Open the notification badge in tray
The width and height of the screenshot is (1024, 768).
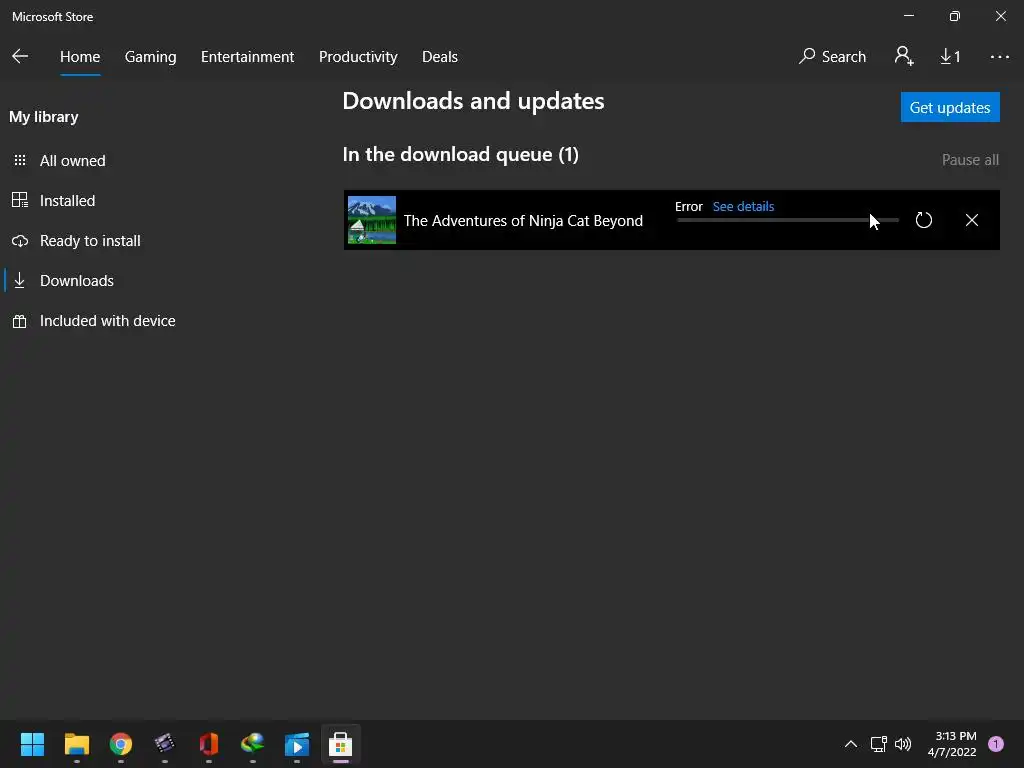pos(996,744)
